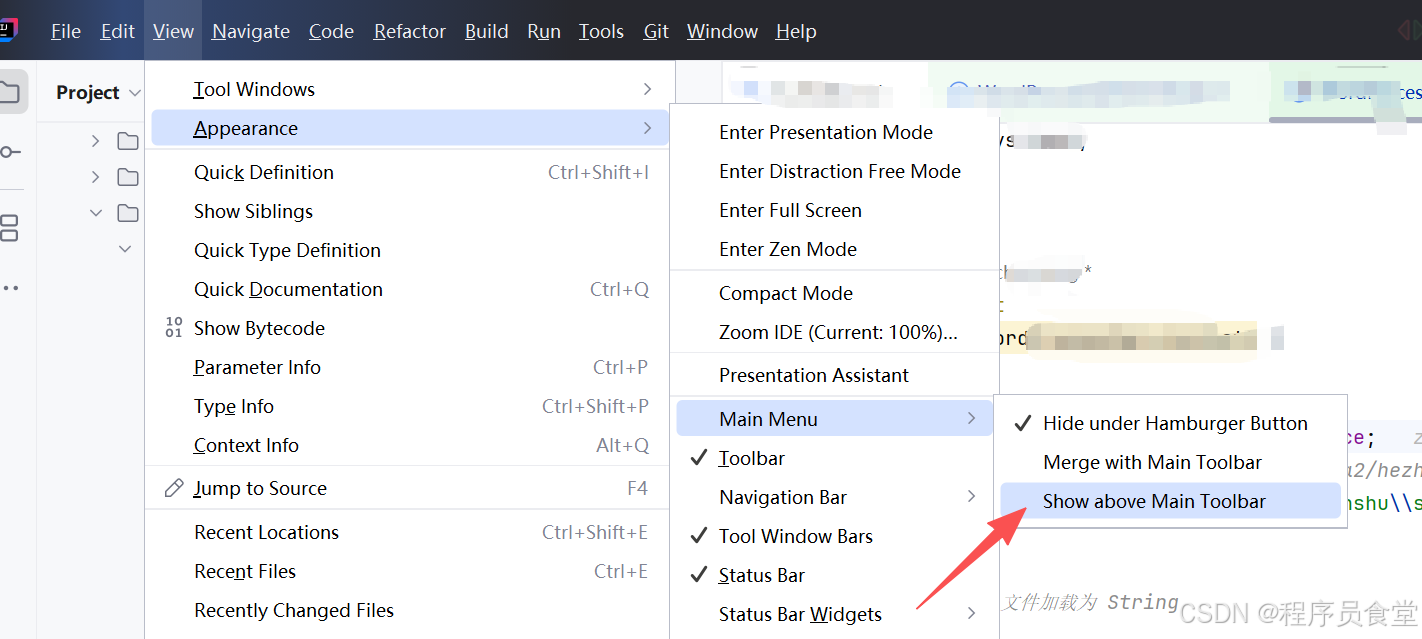Open the Navigation Bar submenu
Viewport: 1422px width, 639px height.
(x=834, y=497)
